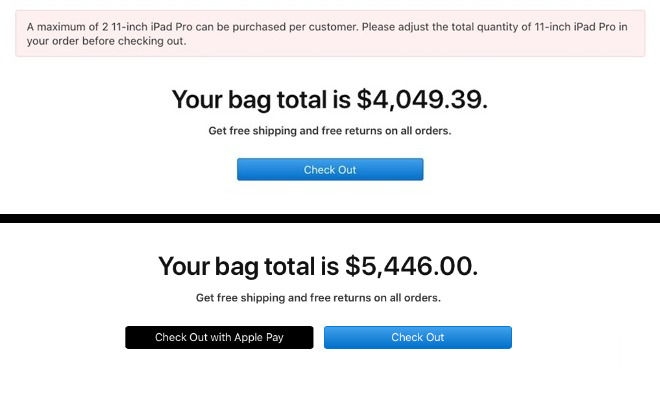Click the black divider bar between the bags
The height and width of the screenshot is (393, 660).
pyautogui.click(x=330, y=218)
